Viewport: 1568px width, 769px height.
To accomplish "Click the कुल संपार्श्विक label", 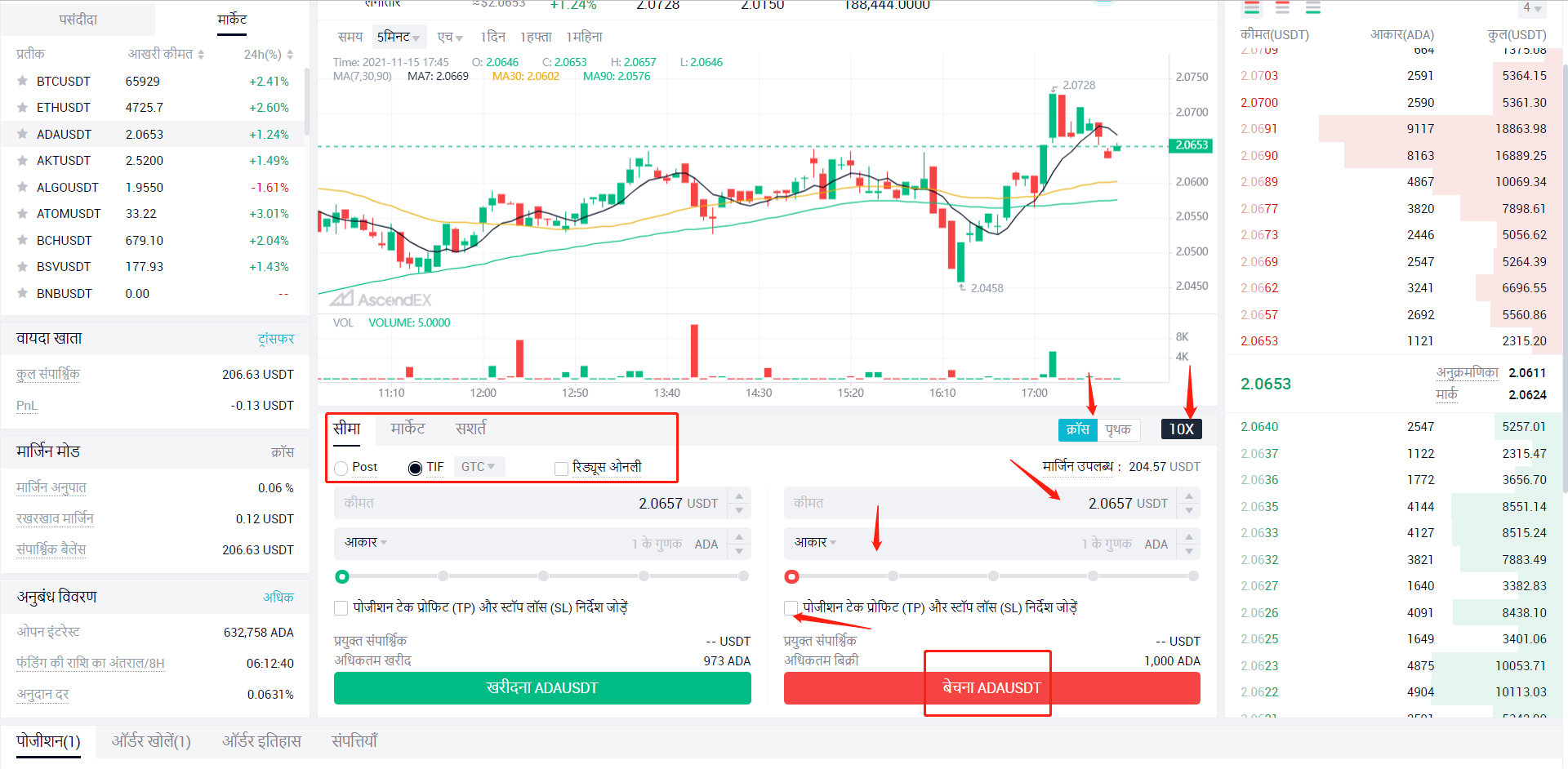I will (48, 374).
